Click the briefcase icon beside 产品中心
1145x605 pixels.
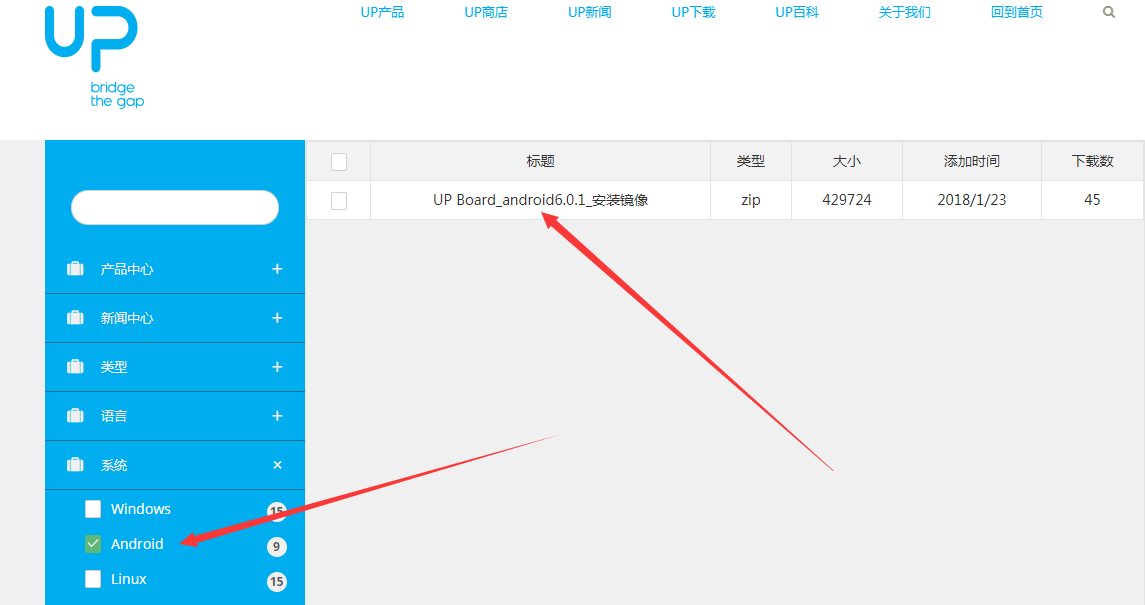pyautogui.click(x=75, y=268)
